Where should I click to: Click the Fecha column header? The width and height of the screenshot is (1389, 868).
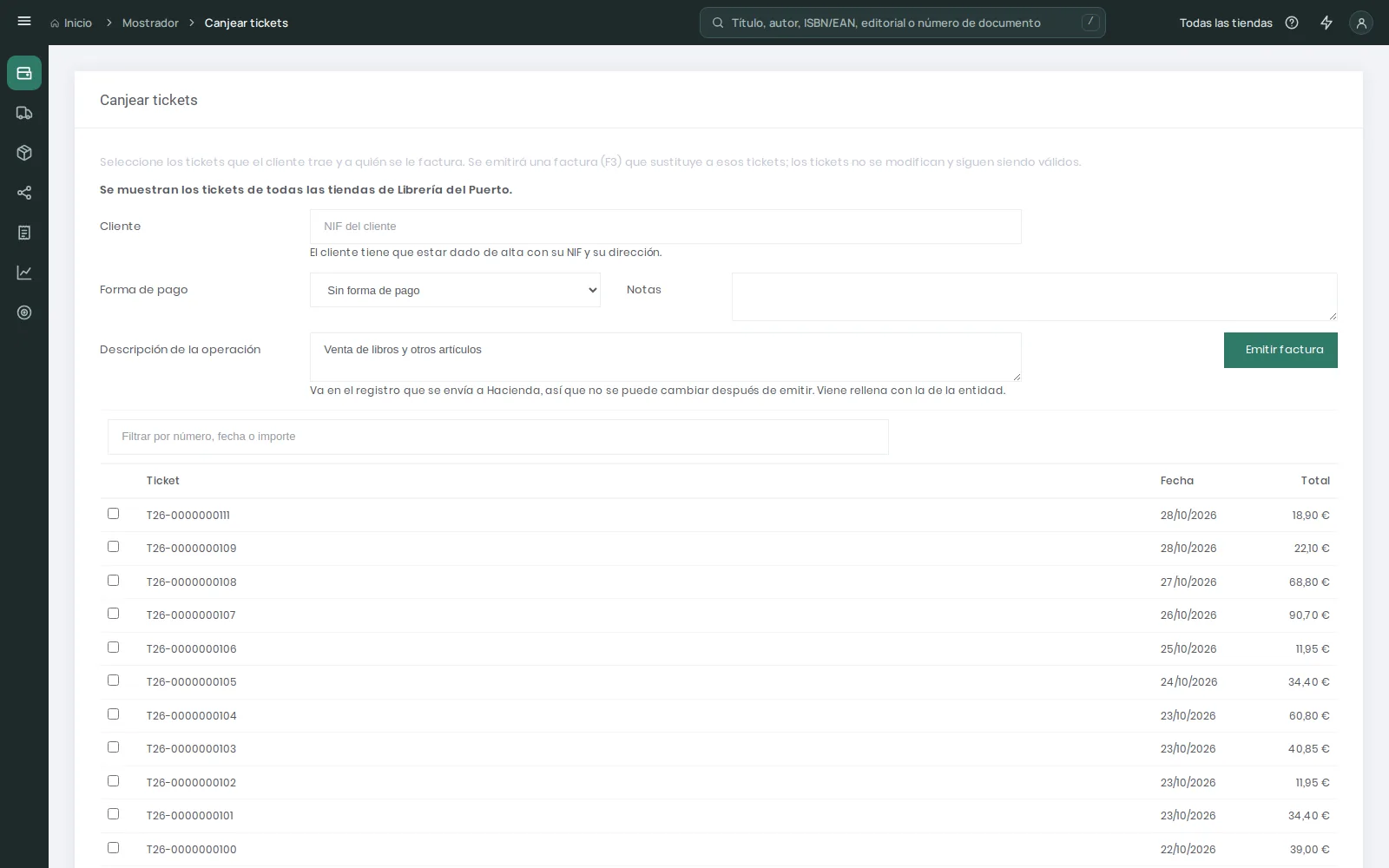1177,481
